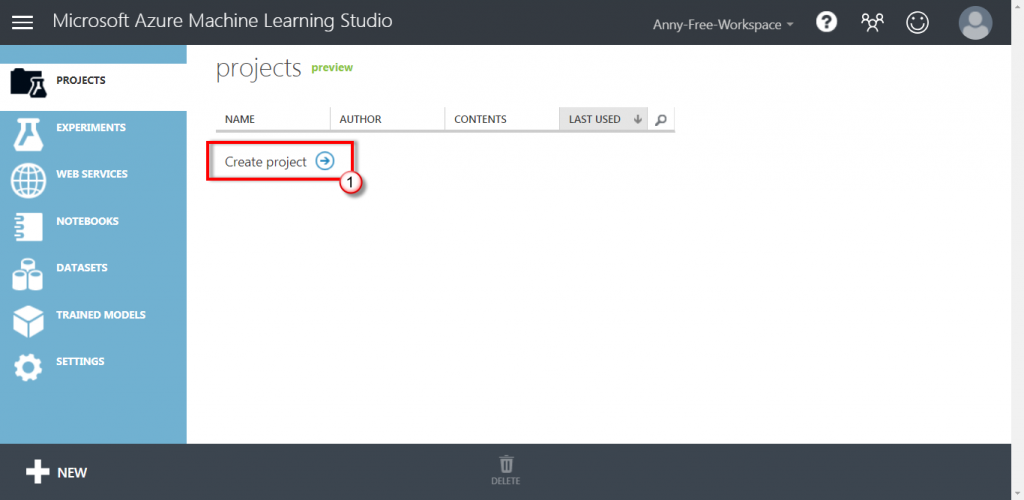
Task: Open the community people icon
Action: (872, 23)
